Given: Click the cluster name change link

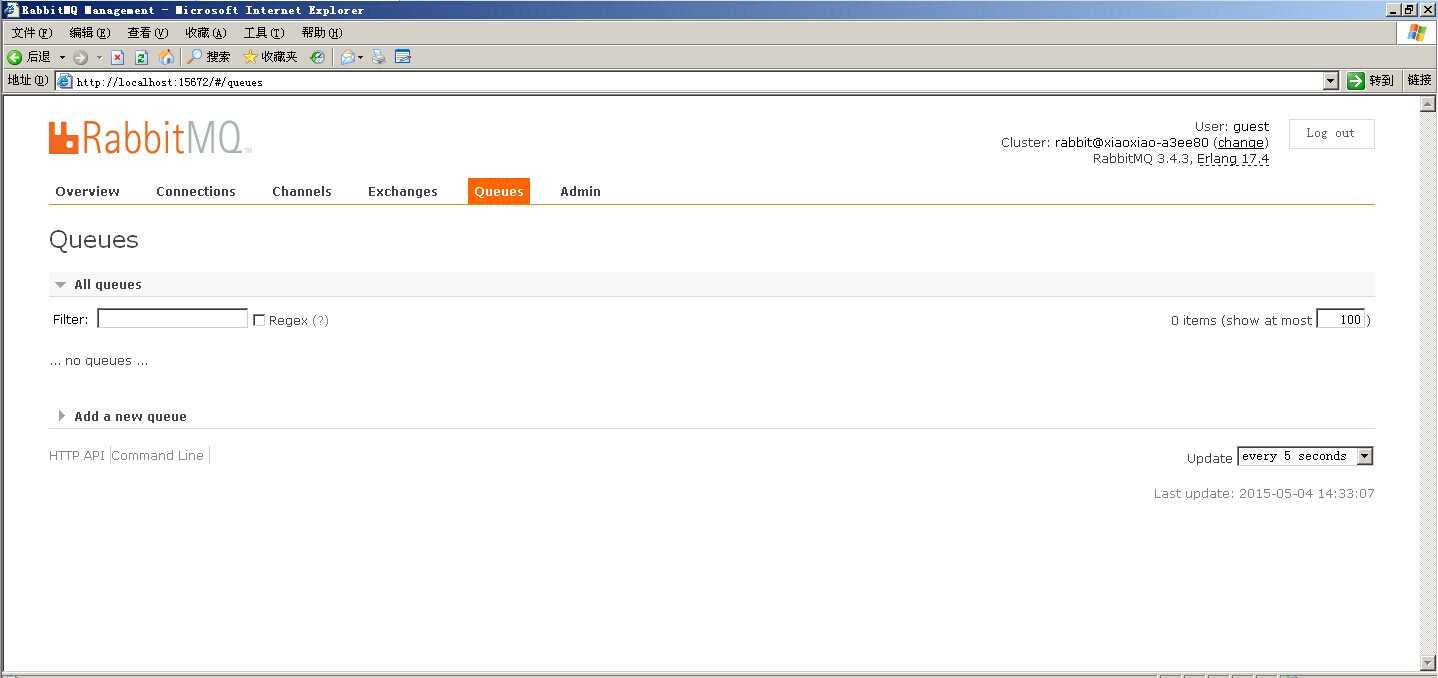Looking at the screenshot, I should [1240, 143].
